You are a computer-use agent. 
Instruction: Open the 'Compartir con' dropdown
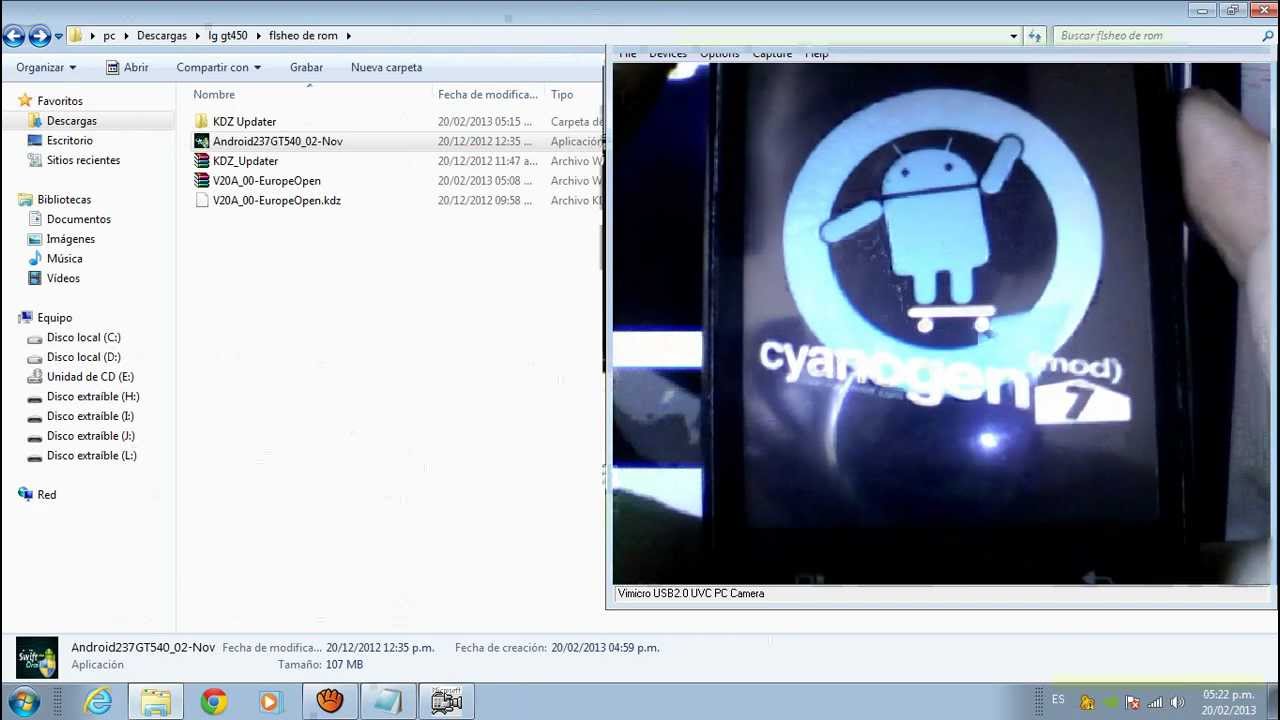[218, 67]
